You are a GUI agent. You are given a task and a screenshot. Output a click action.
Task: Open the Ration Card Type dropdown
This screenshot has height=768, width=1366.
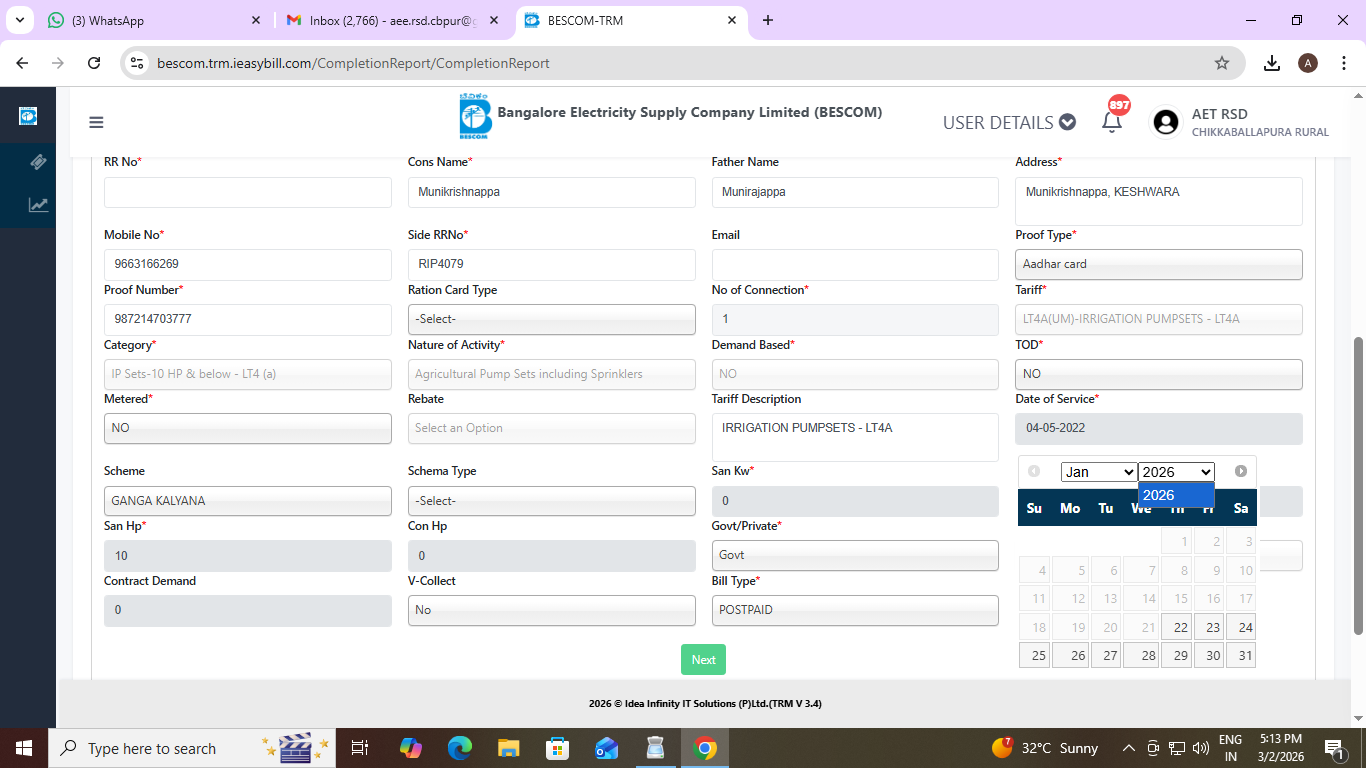[x=551, y=319]
